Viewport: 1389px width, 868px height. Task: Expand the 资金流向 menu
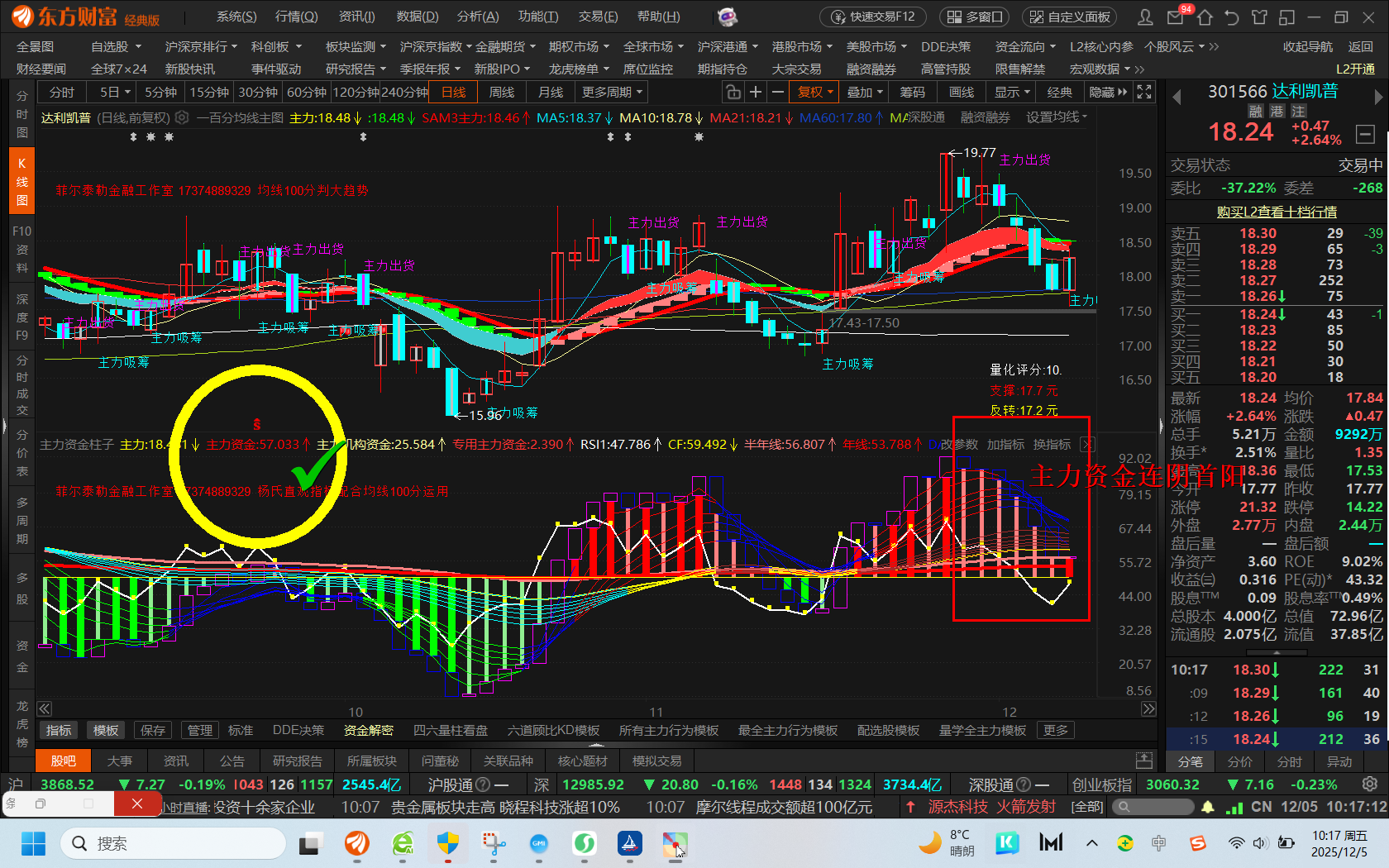(1025, 47)
